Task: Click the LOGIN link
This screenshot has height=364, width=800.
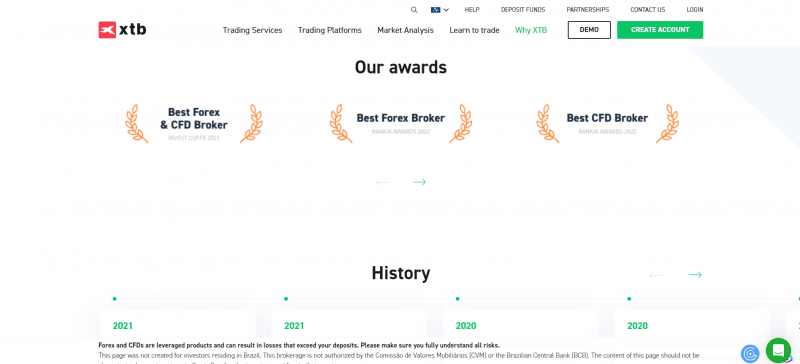Action: tap(694, 10)
